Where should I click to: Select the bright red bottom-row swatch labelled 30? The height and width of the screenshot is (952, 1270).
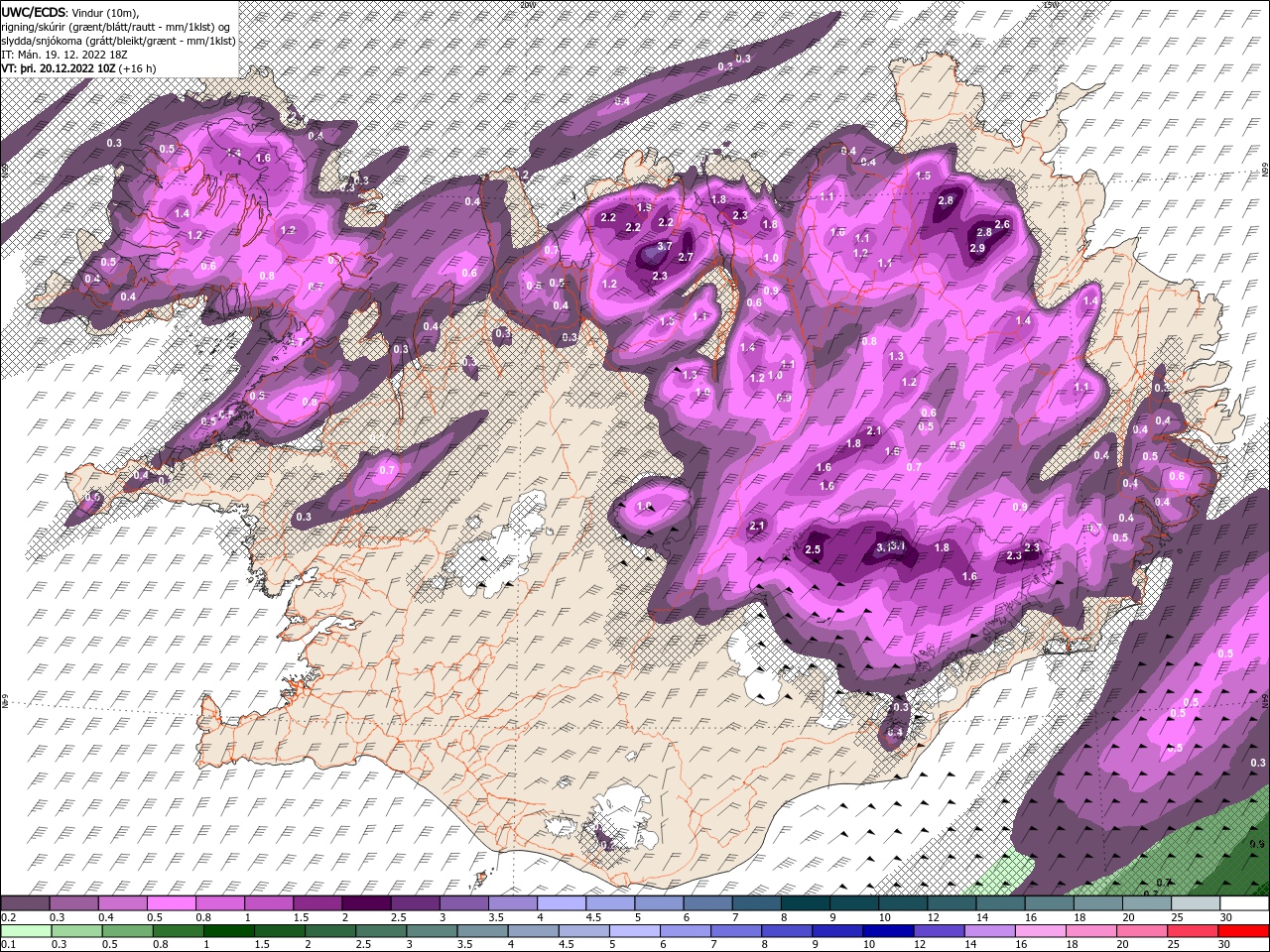1242,931
